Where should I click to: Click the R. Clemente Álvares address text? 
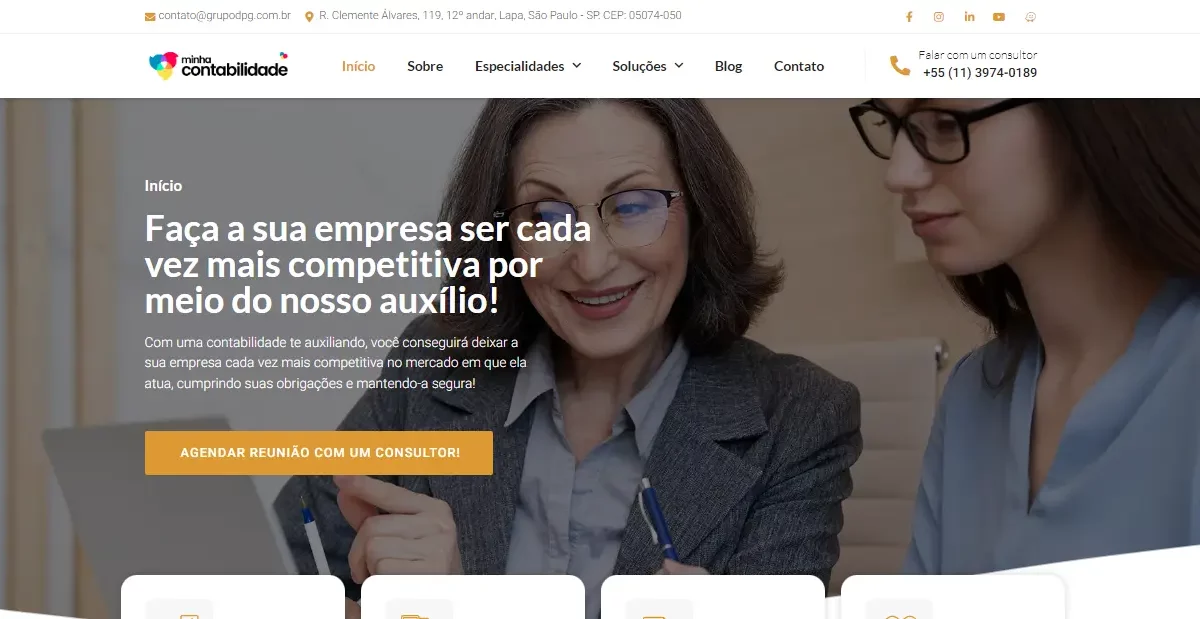coord(500,16)
